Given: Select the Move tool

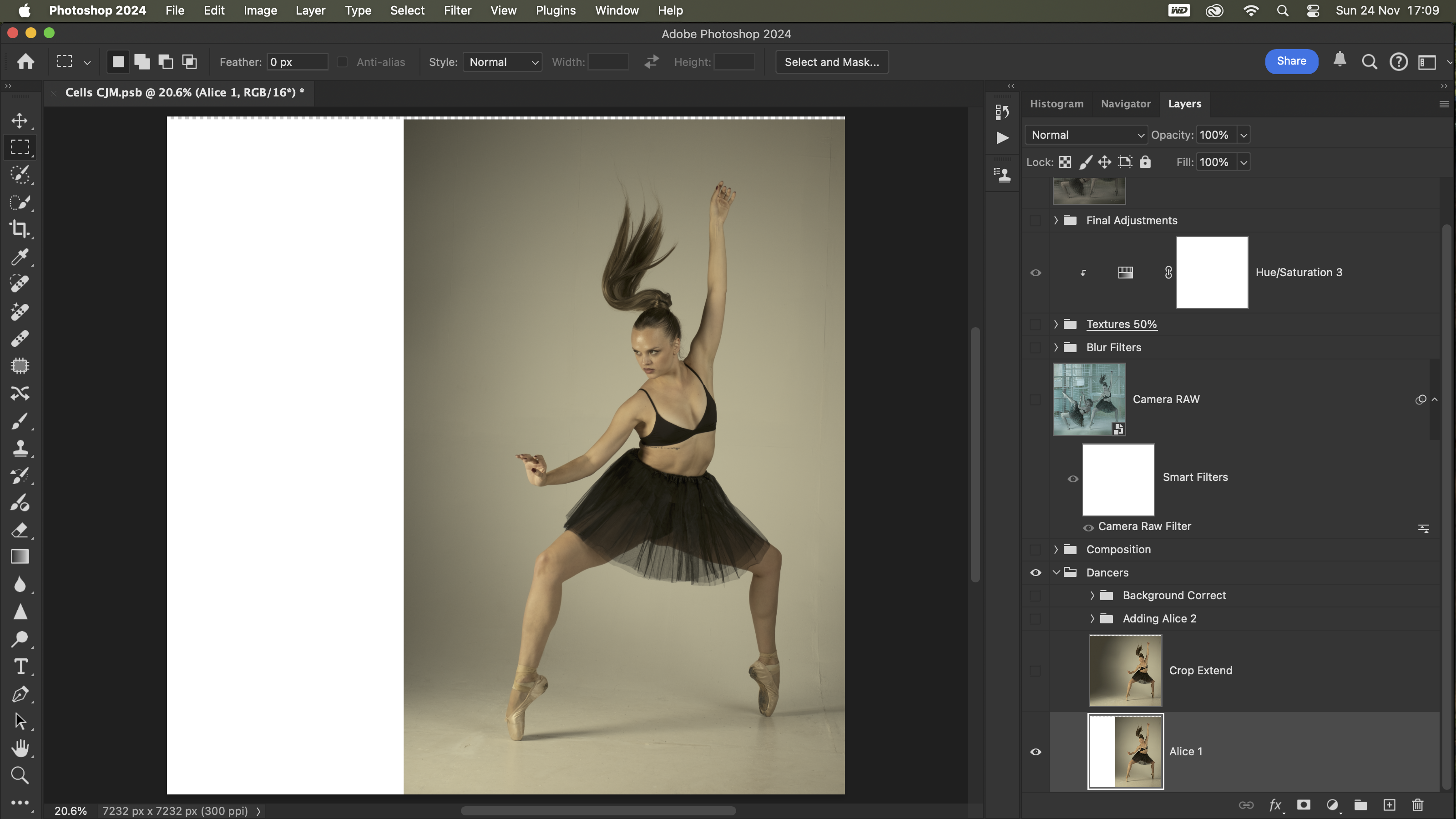Looking at the screenshot, I should click(x=20, y=121).
